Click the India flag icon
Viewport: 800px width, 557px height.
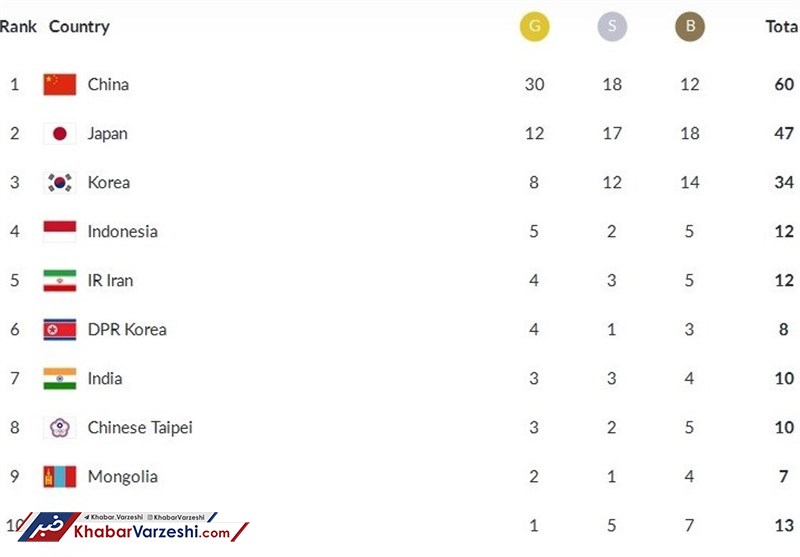point(60,378)
